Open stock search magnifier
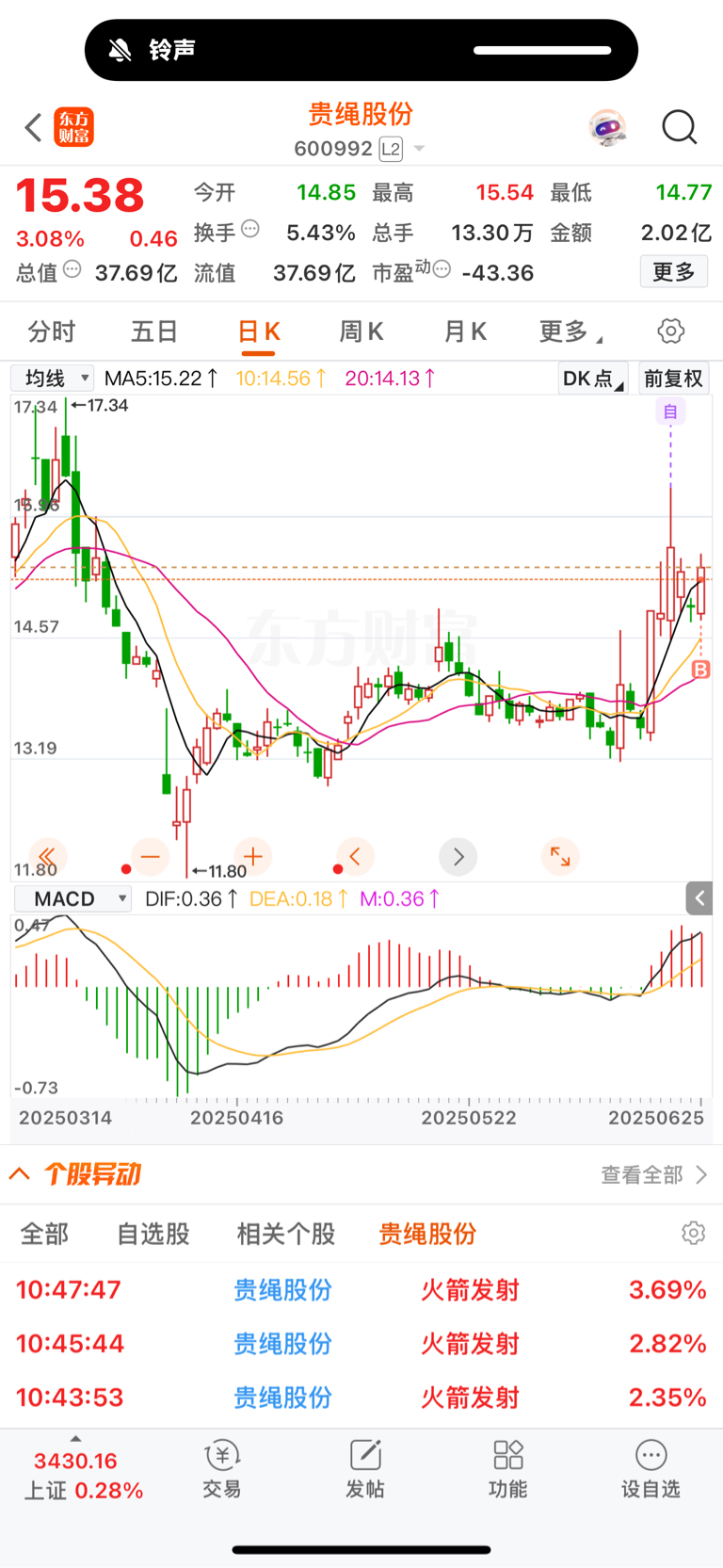 (x=679, y=127)
